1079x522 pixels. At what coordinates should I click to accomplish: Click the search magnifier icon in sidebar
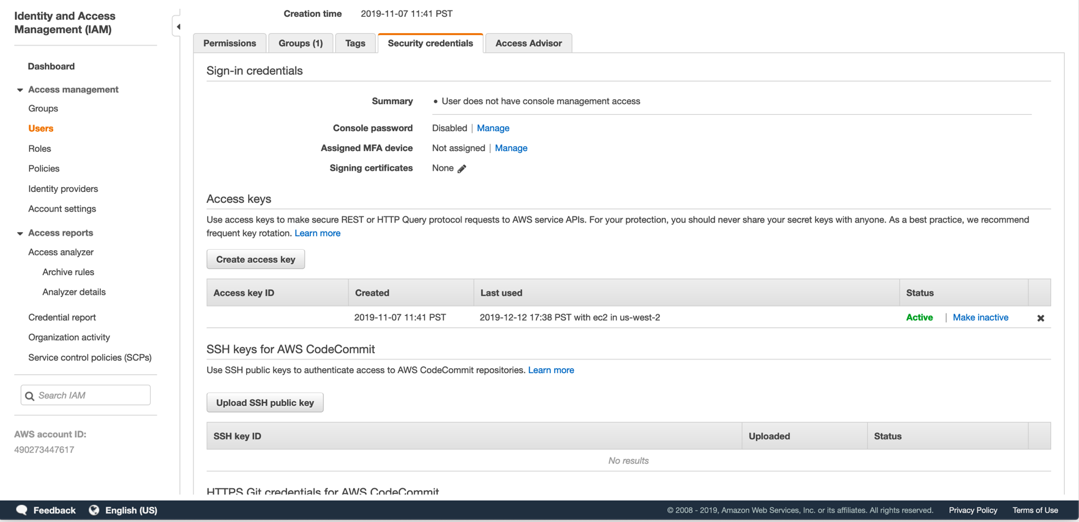click(x=29, y=396)
